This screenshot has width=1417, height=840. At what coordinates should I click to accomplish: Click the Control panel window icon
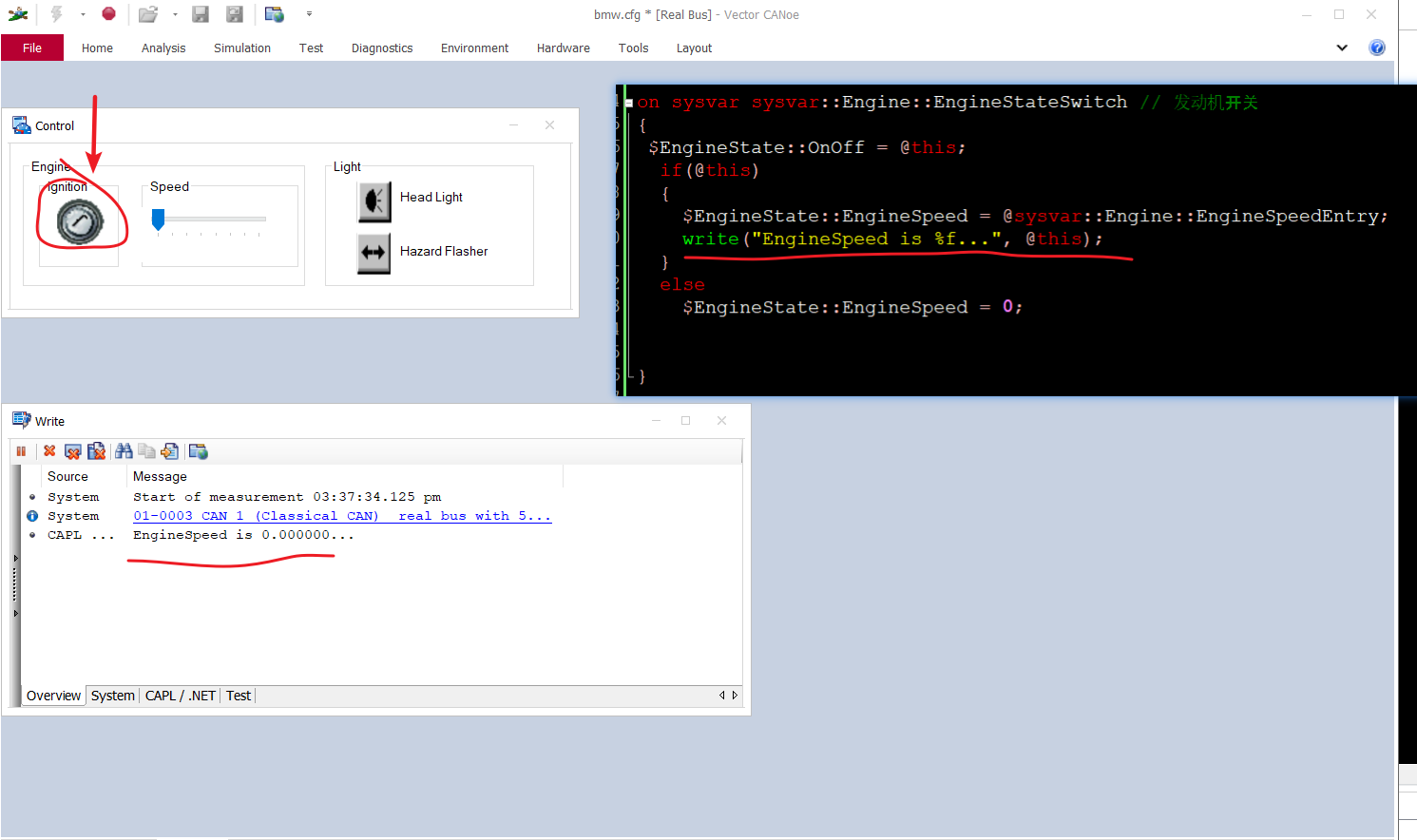pyautogui.click(x=21, y=124)
